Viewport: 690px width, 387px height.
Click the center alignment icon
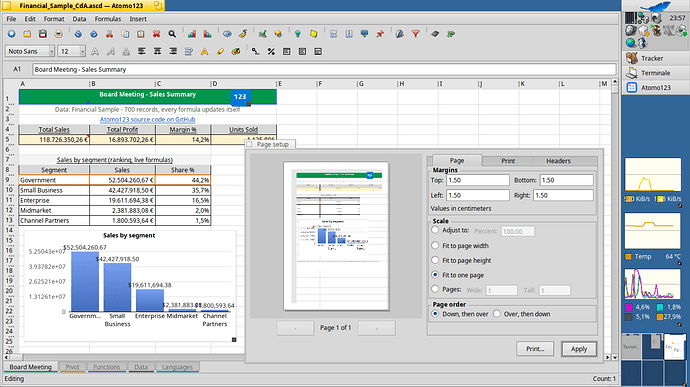pos(157,52)
